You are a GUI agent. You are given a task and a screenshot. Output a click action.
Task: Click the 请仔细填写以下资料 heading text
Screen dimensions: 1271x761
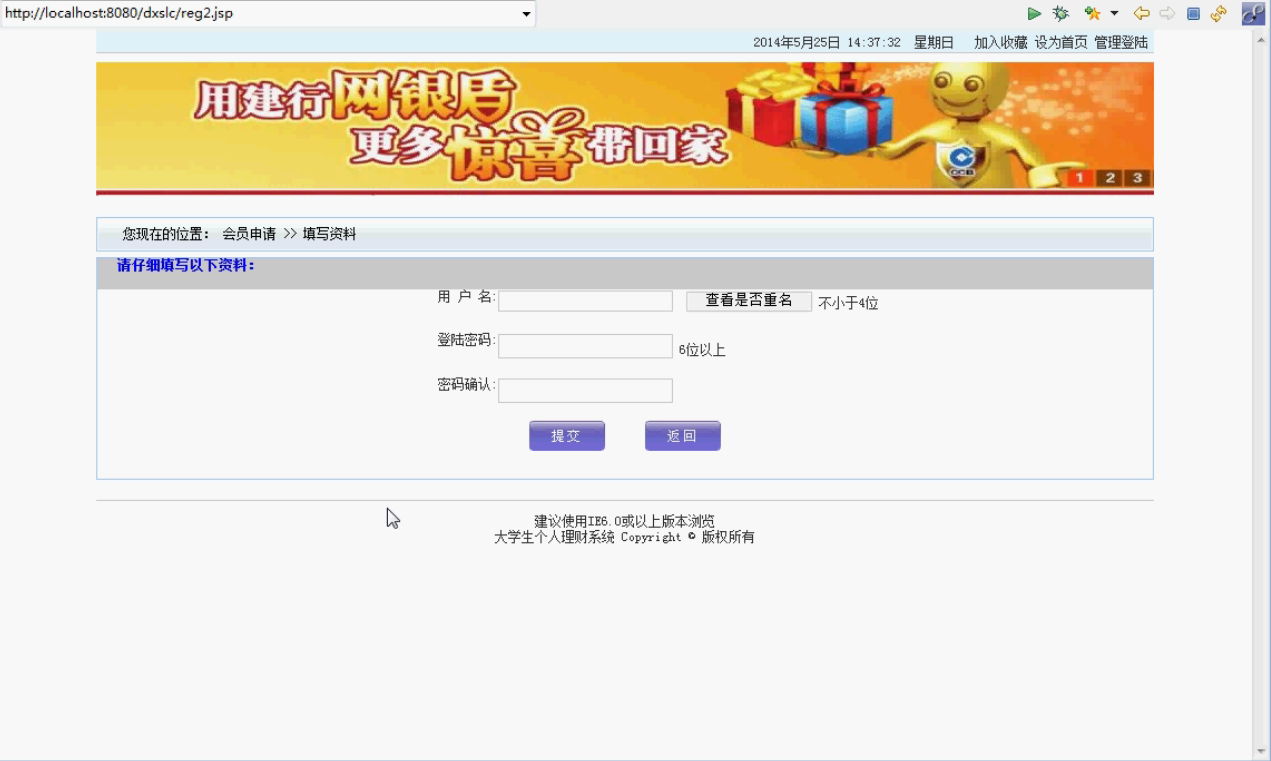point(186,266)
